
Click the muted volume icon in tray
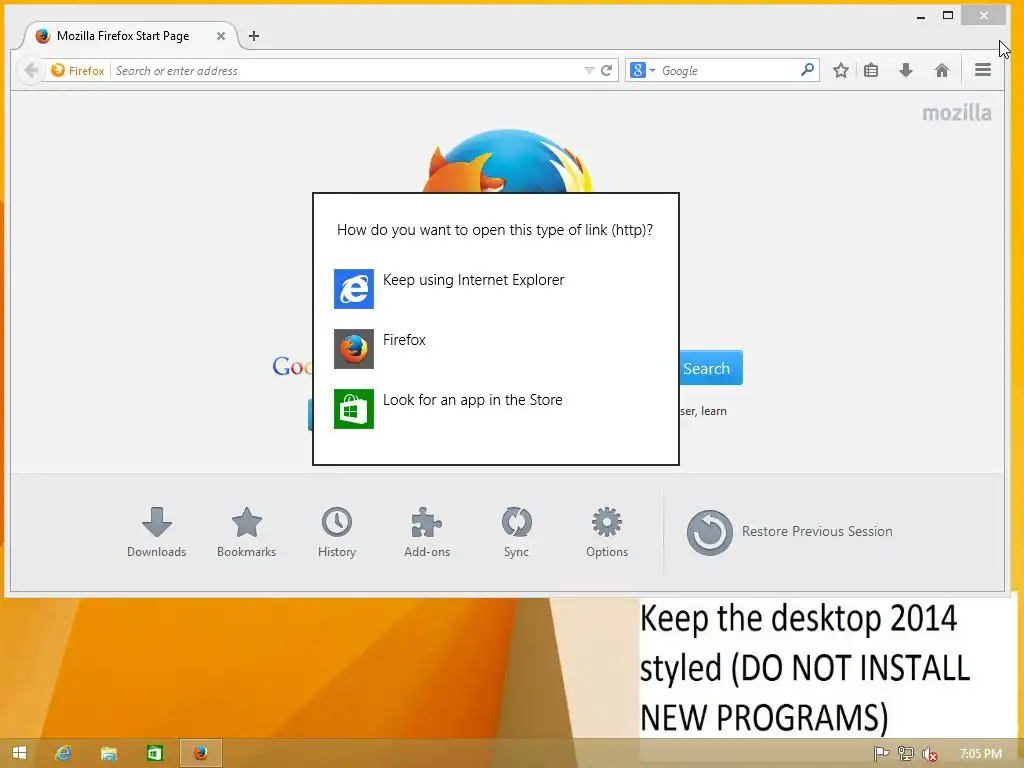pos(930,754)
